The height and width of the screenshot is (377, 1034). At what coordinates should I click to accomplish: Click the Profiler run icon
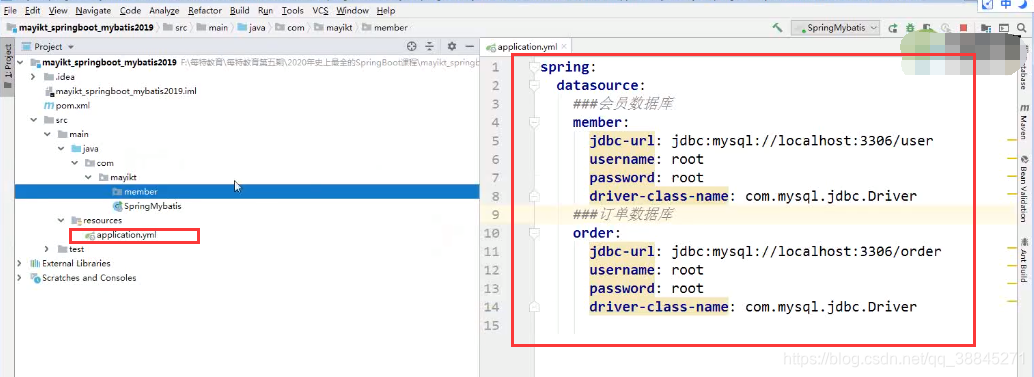(945, 28)
